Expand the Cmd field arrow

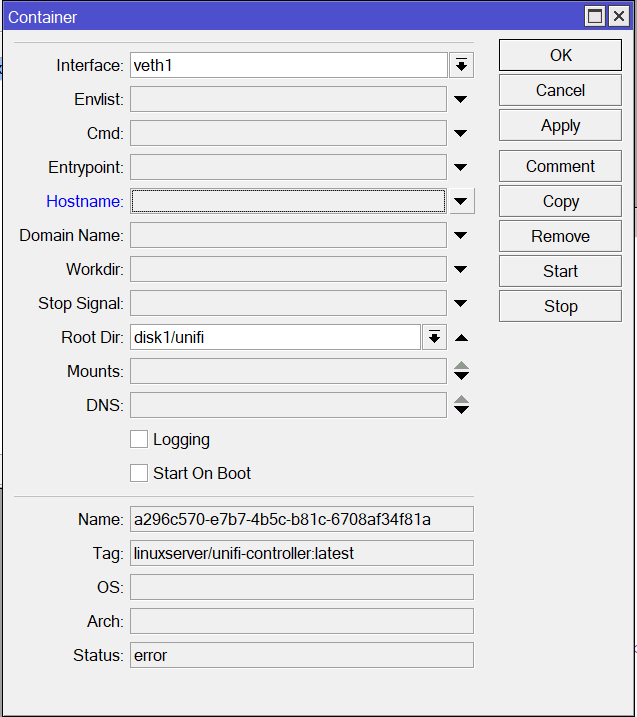coord(461,134)
